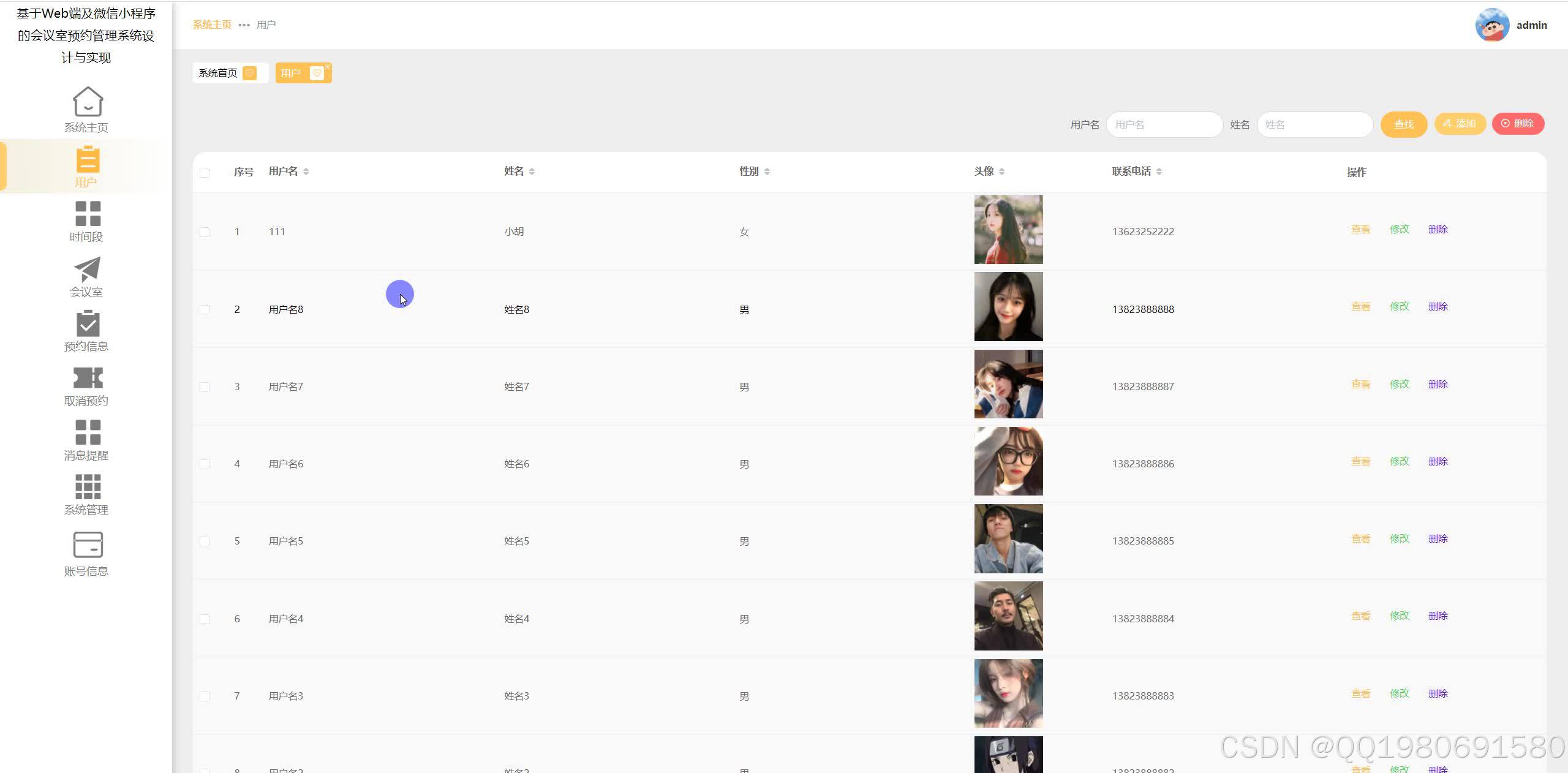The image size is (1568, 773).
Task: Click the 用户名 search input field
Action: 1164,124
